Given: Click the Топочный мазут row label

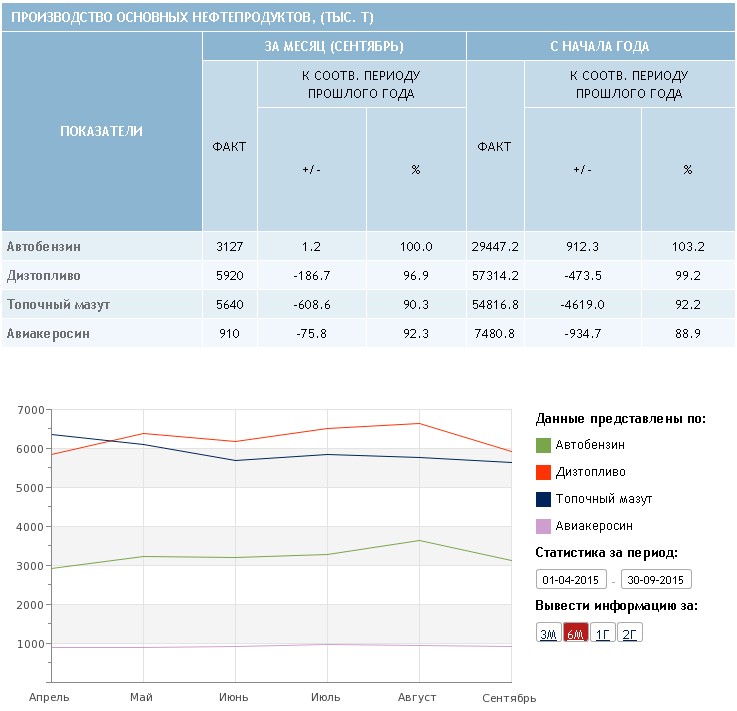Looking at the screenshot, I should point(58,304).
